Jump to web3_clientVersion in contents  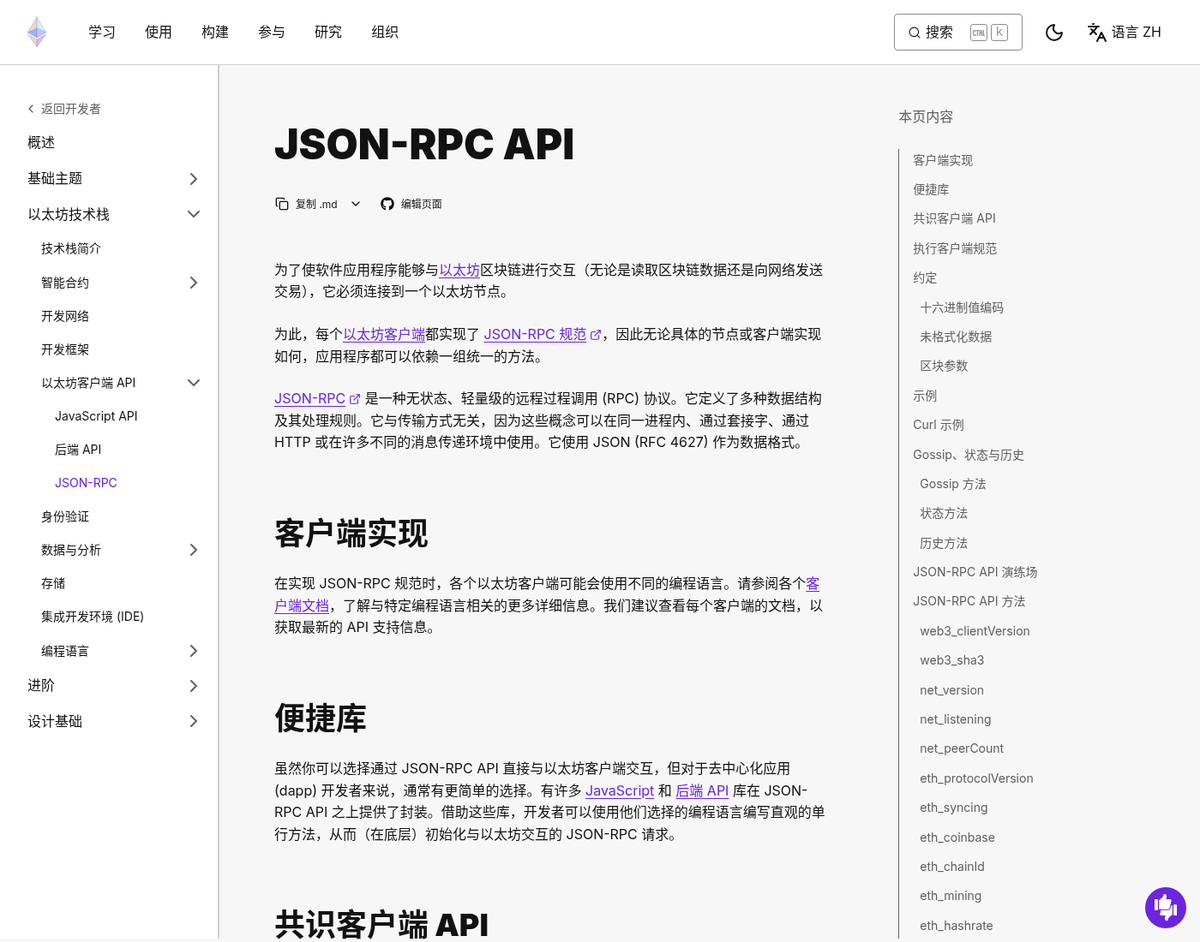tap(975, 631)
